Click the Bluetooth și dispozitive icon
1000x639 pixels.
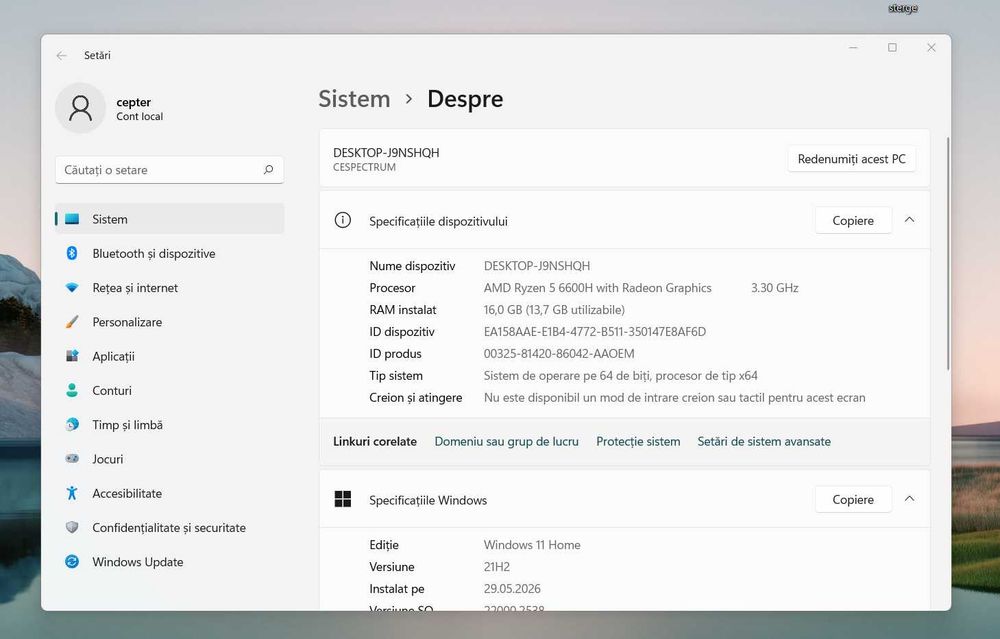point(72,253)
